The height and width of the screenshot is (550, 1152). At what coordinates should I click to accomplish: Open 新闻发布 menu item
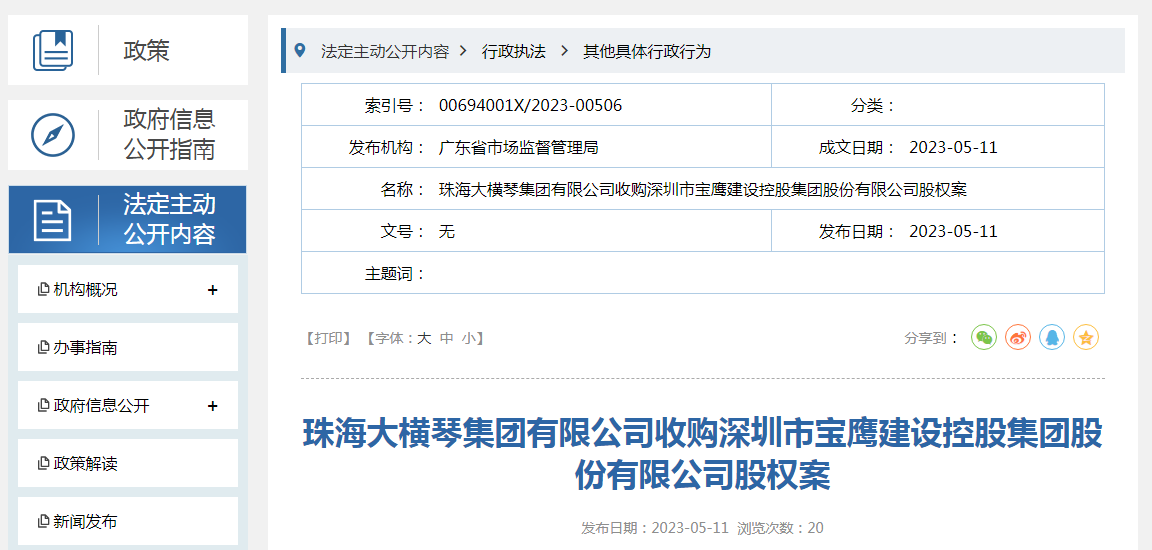(128, 521)
